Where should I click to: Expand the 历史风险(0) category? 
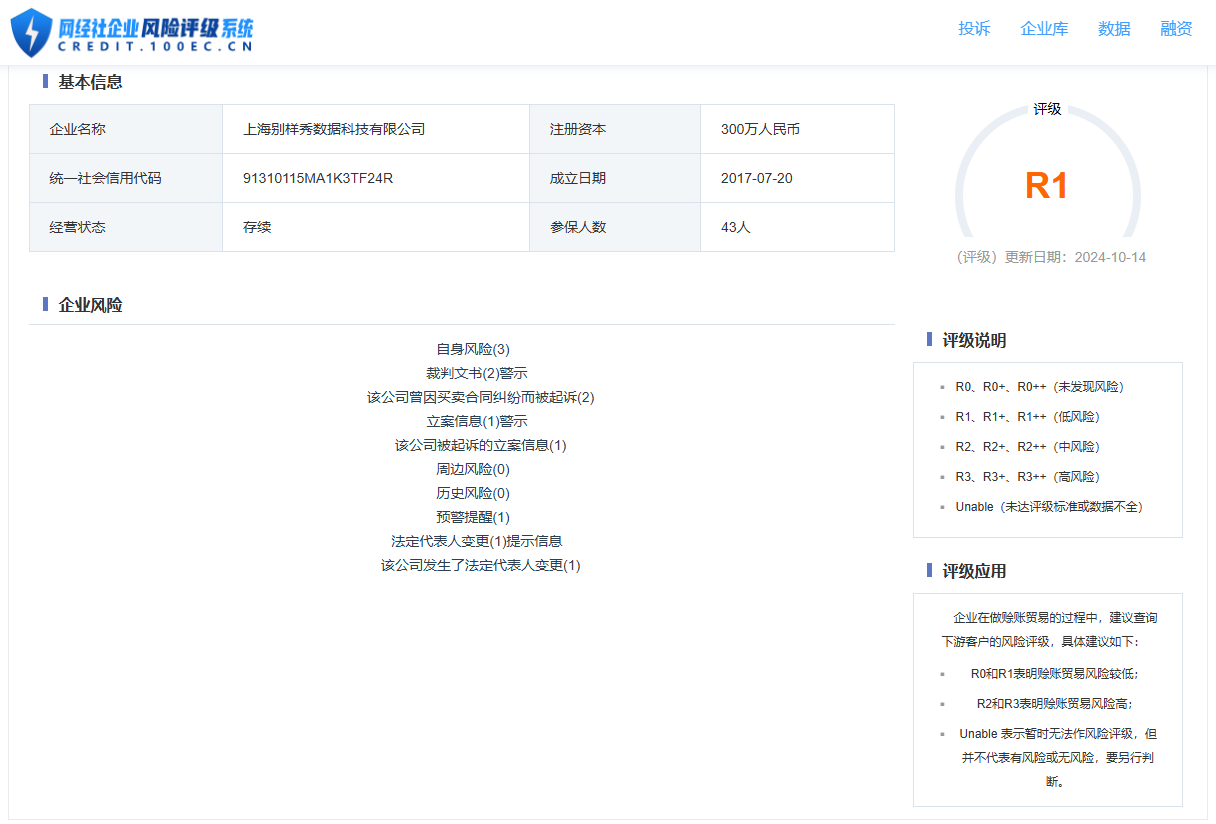tap(473, 493)
